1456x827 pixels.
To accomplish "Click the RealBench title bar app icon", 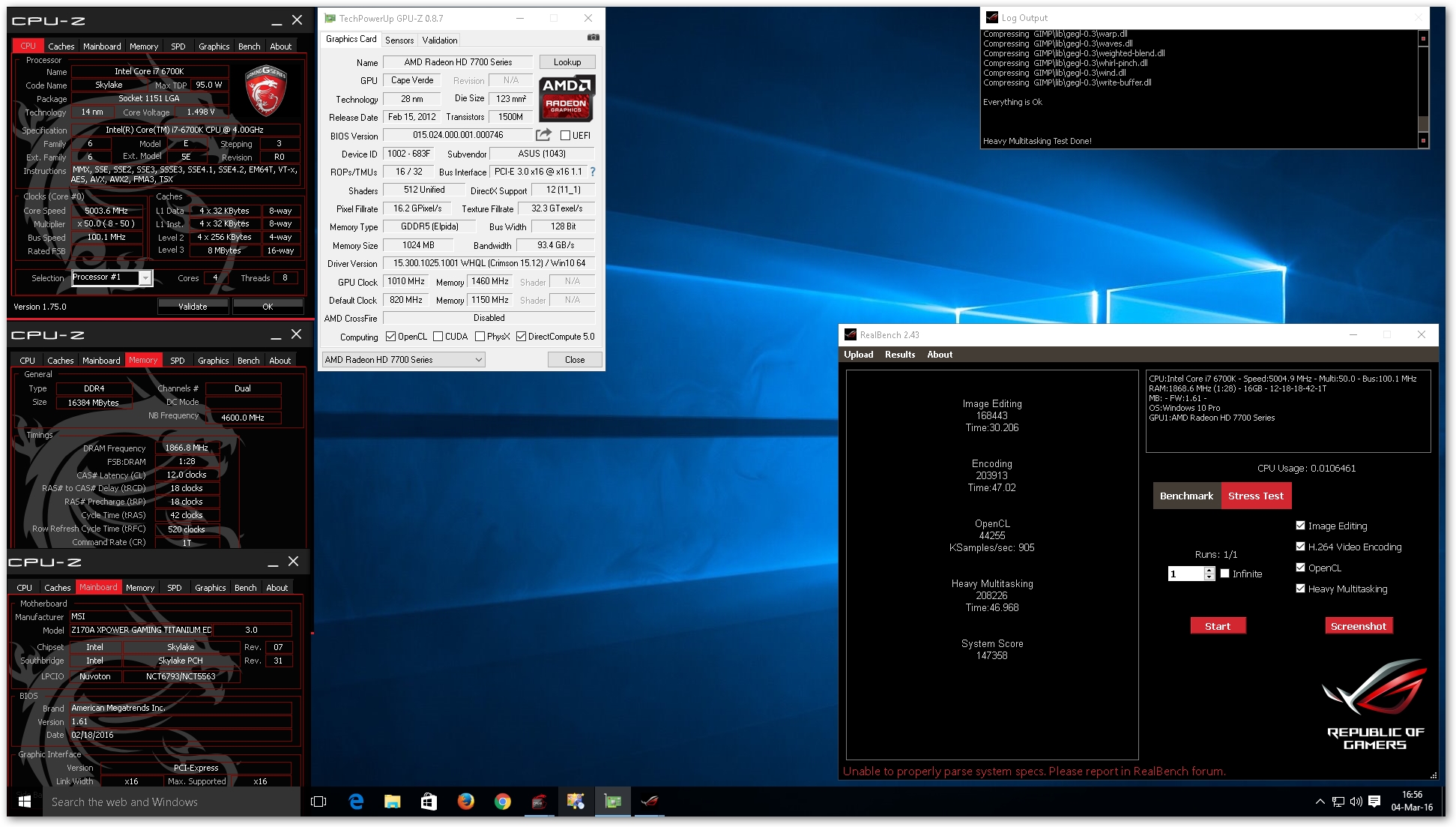I will pyautogui.click(x=851, y=334).
